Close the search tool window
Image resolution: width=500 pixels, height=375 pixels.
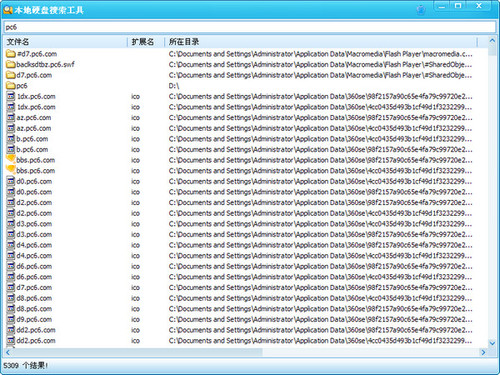(x=479, y=6)
